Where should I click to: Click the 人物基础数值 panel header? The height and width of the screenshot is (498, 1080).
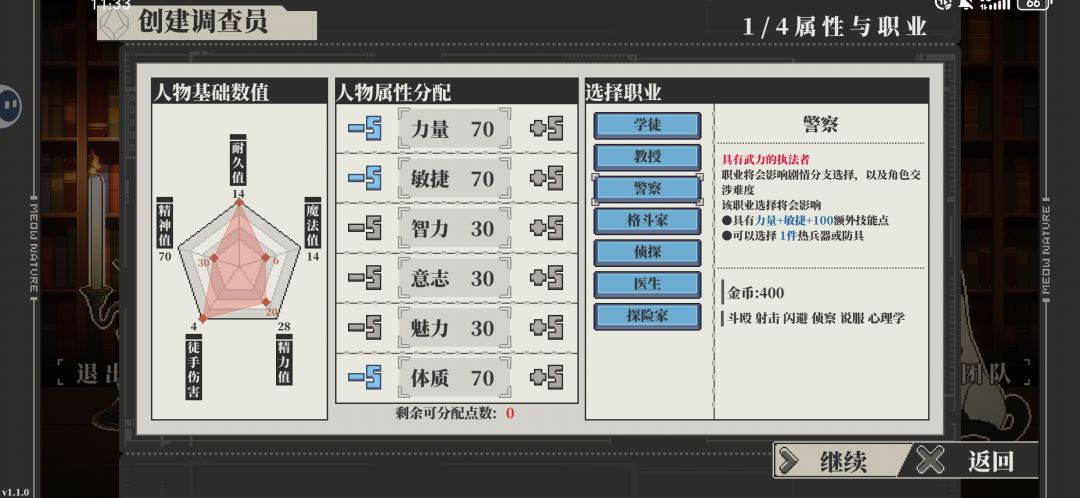coord(240,92)
